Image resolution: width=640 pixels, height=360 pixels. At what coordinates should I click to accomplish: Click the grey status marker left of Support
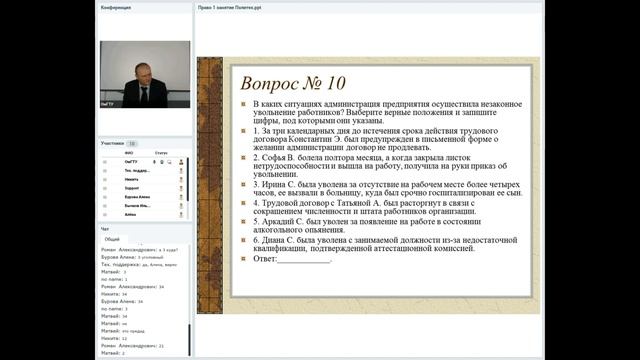105,188
